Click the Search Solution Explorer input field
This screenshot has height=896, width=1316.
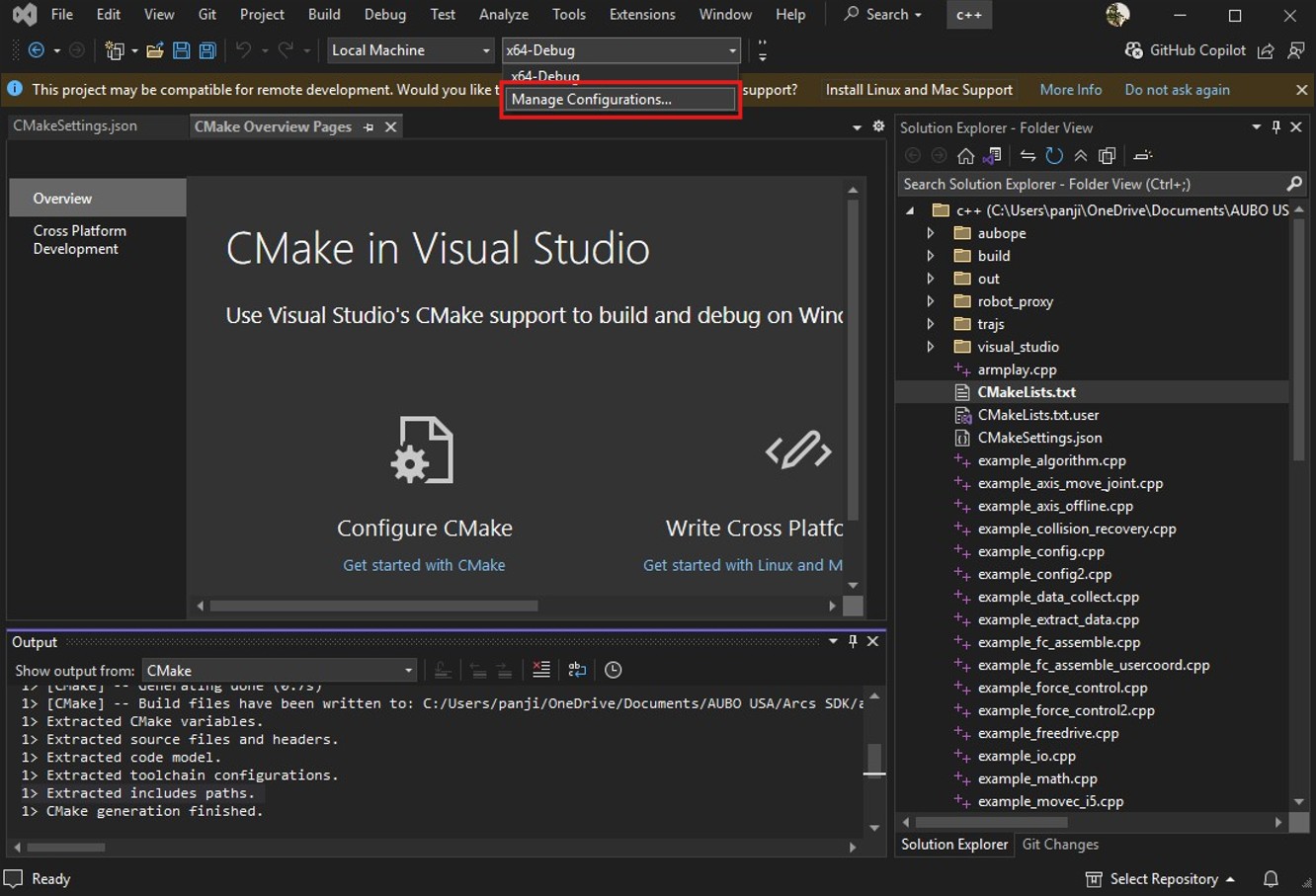[1092, 184]
